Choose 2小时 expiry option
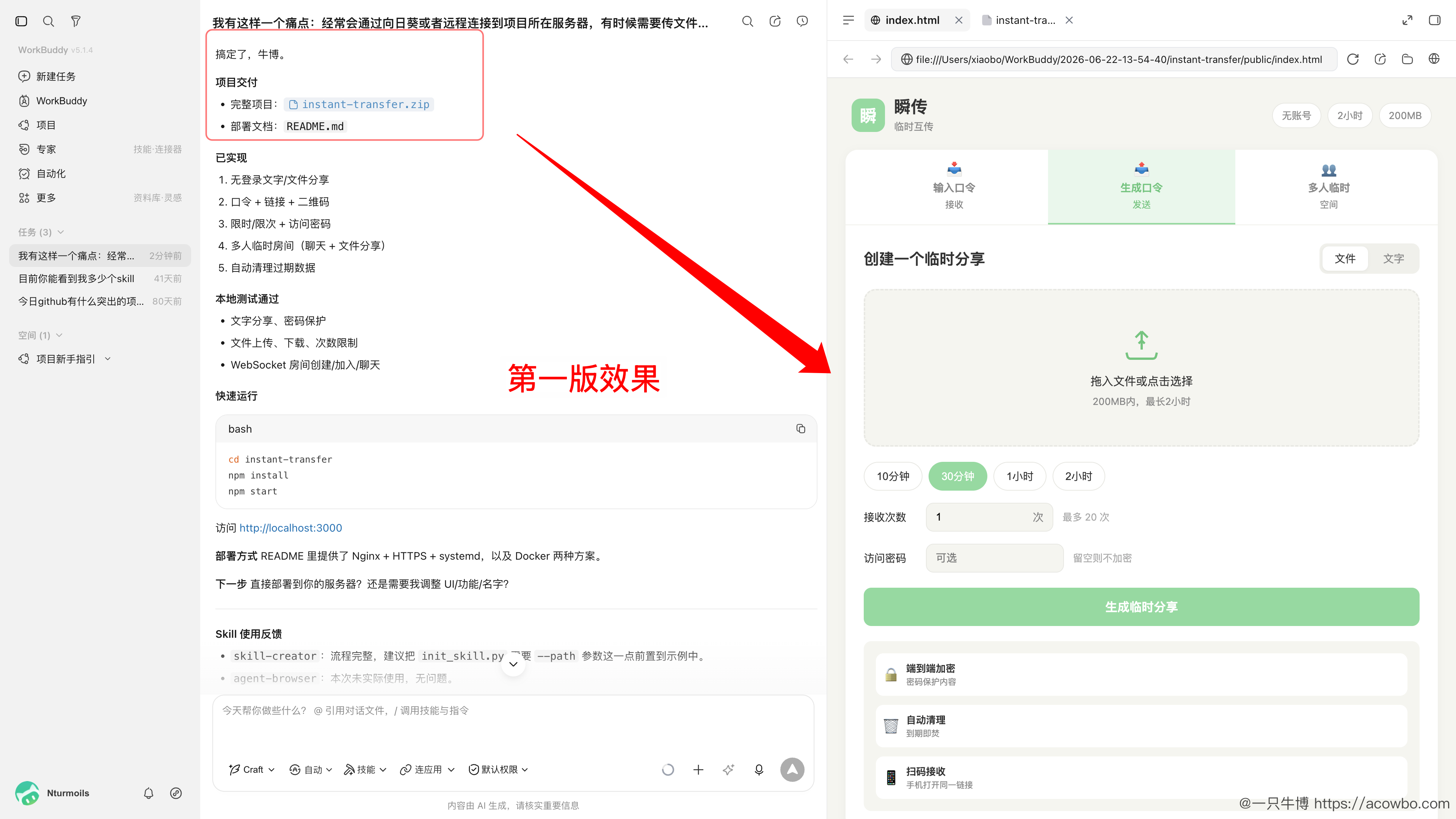Viewport: 1456px width, 819px height. [x=1078, y=477]
